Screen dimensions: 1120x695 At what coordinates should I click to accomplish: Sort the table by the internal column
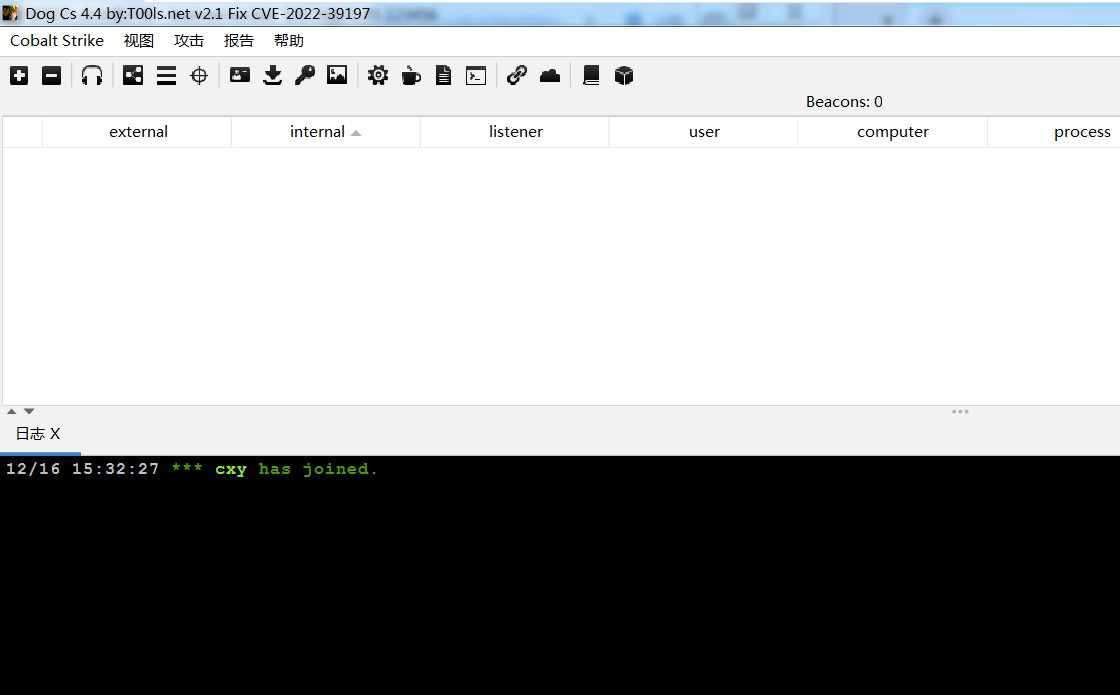click(317, 132)
